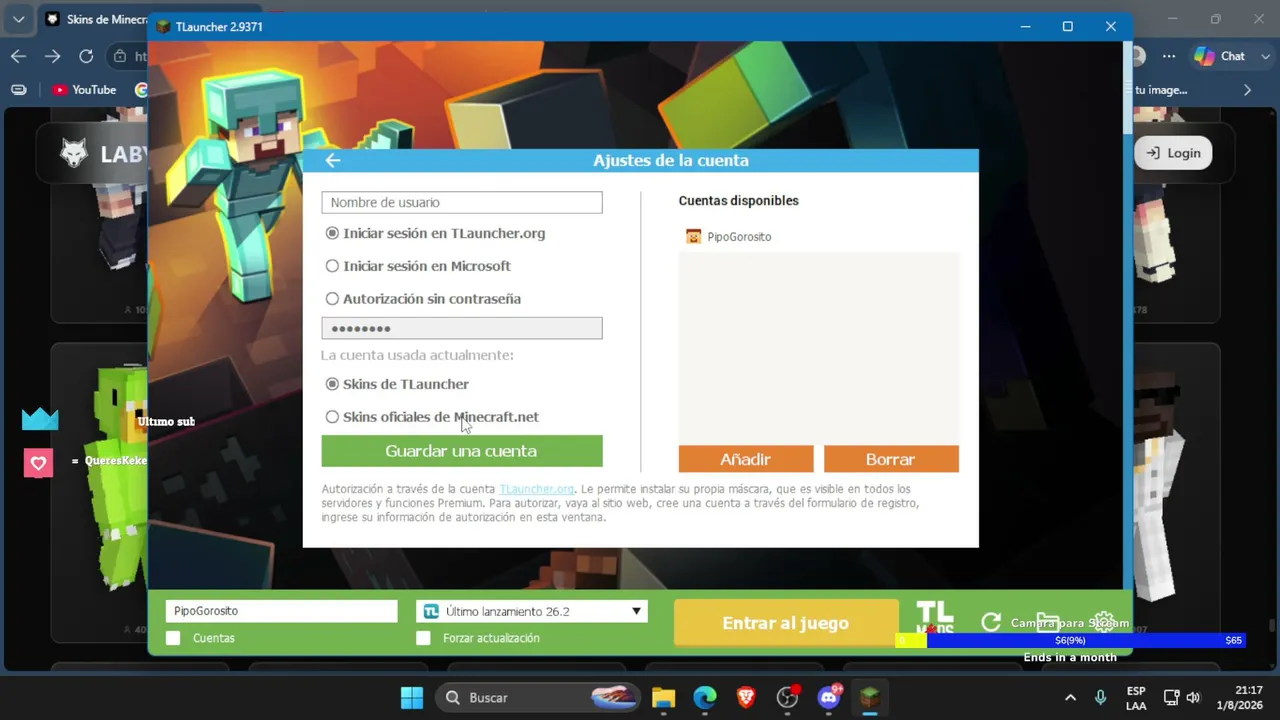Click the Login button on LabyMod page
Screen dimensions: 1280x720
pos(1173,153)
